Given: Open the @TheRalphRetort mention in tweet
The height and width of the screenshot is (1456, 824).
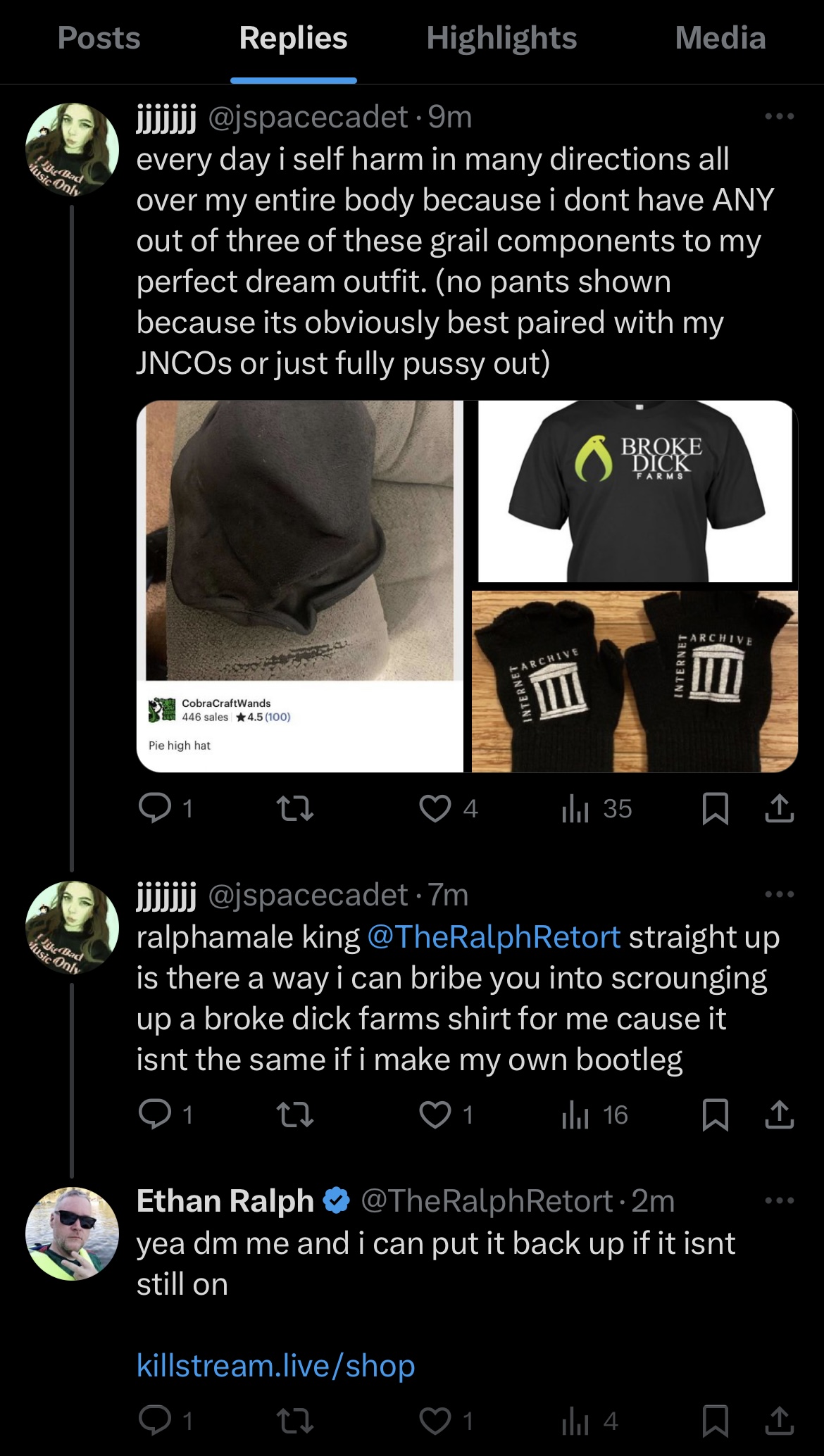Looking at the screenshot, I should tap(494, 936).
